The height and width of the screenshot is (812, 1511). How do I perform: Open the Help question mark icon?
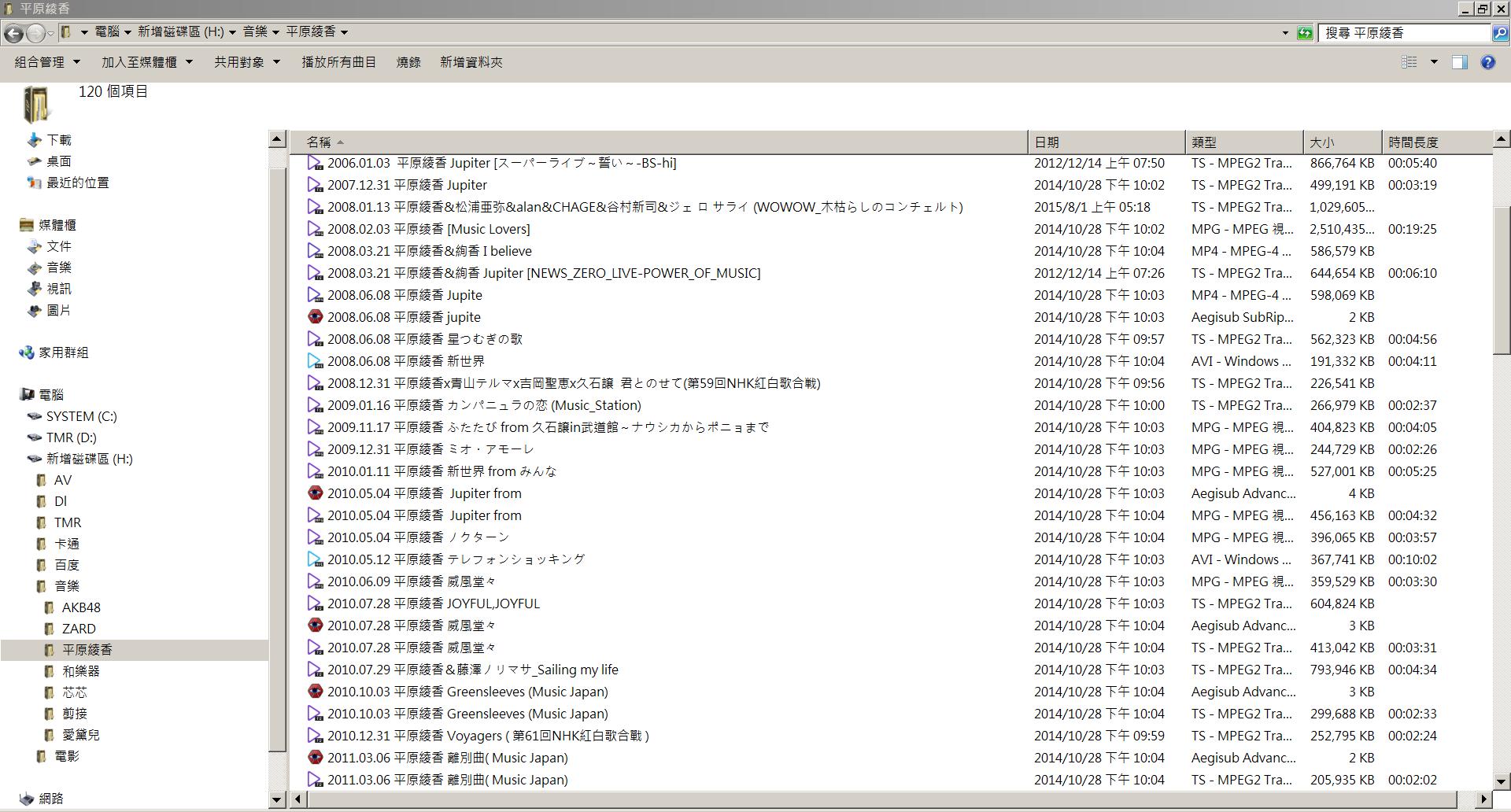tap(1487, 62)
